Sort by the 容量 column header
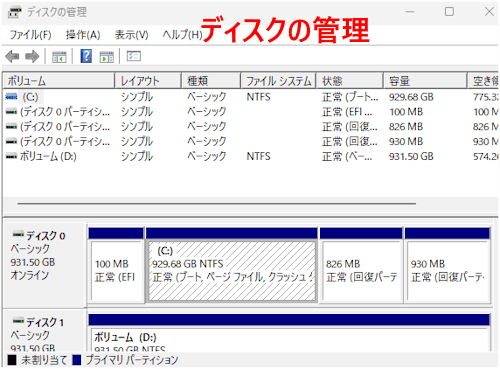The height and width of the screenshot is (369, 500). click(x=425, y=81)
